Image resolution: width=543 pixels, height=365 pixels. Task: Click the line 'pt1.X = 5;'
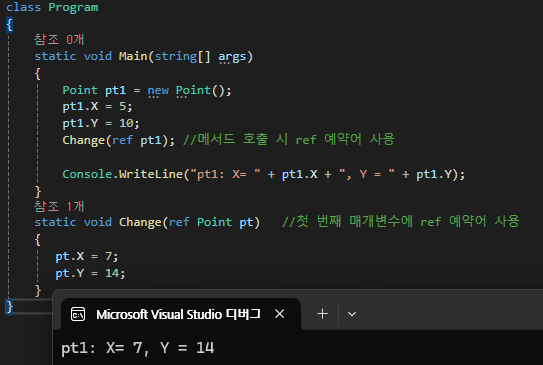click(97, 106)
